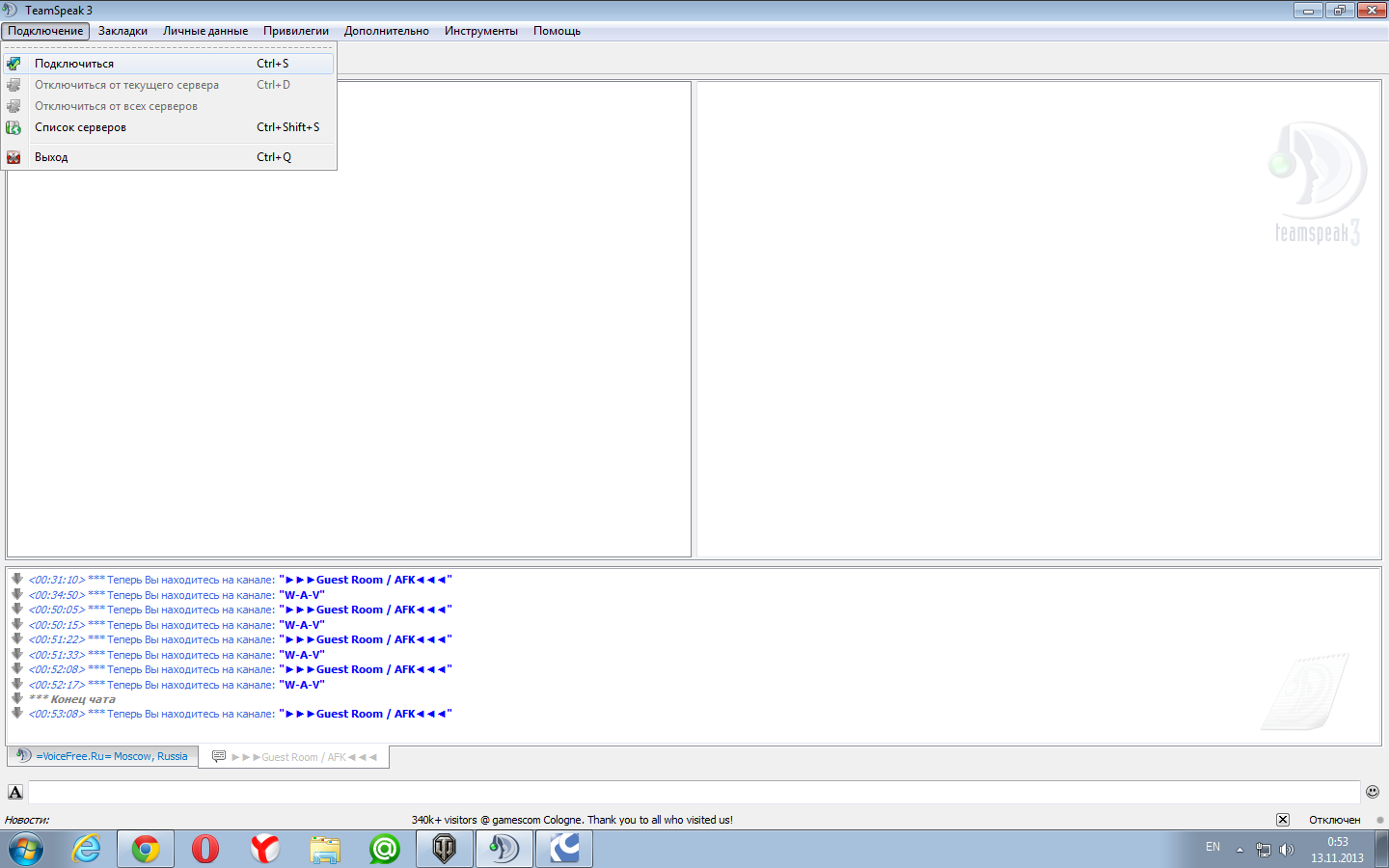Open the Личные данные menu
Viewport: 1389px width, 868px height.
tap(205, 31)
